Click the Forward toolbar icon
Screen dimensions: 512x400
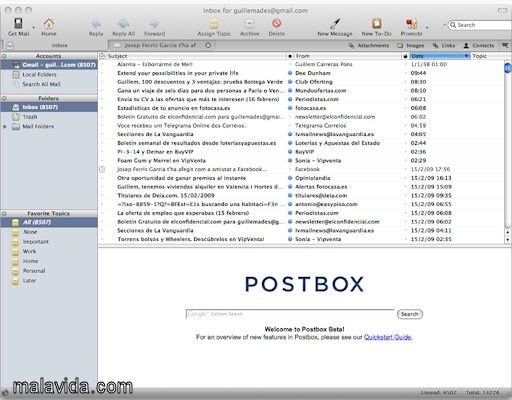pos(154,23)
